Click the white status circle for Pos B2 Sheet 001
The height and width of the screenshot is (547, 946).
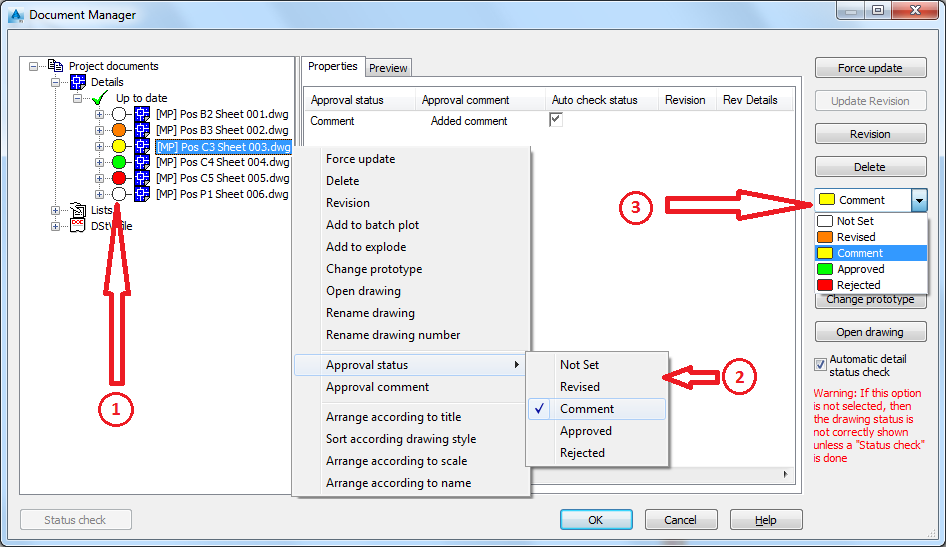coord(119,114)
